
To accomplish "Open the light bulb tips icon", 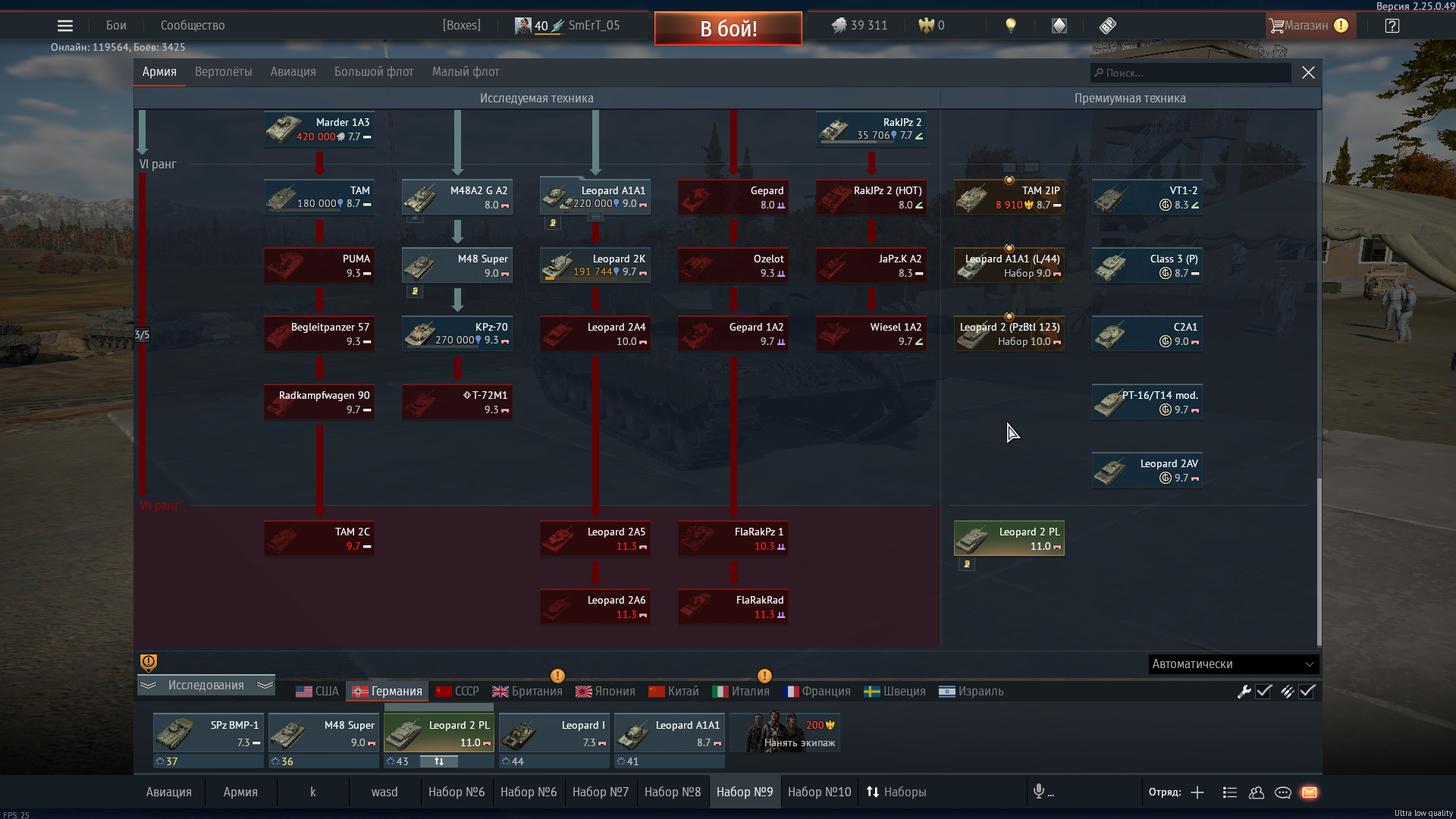I will coord(1010,26).
